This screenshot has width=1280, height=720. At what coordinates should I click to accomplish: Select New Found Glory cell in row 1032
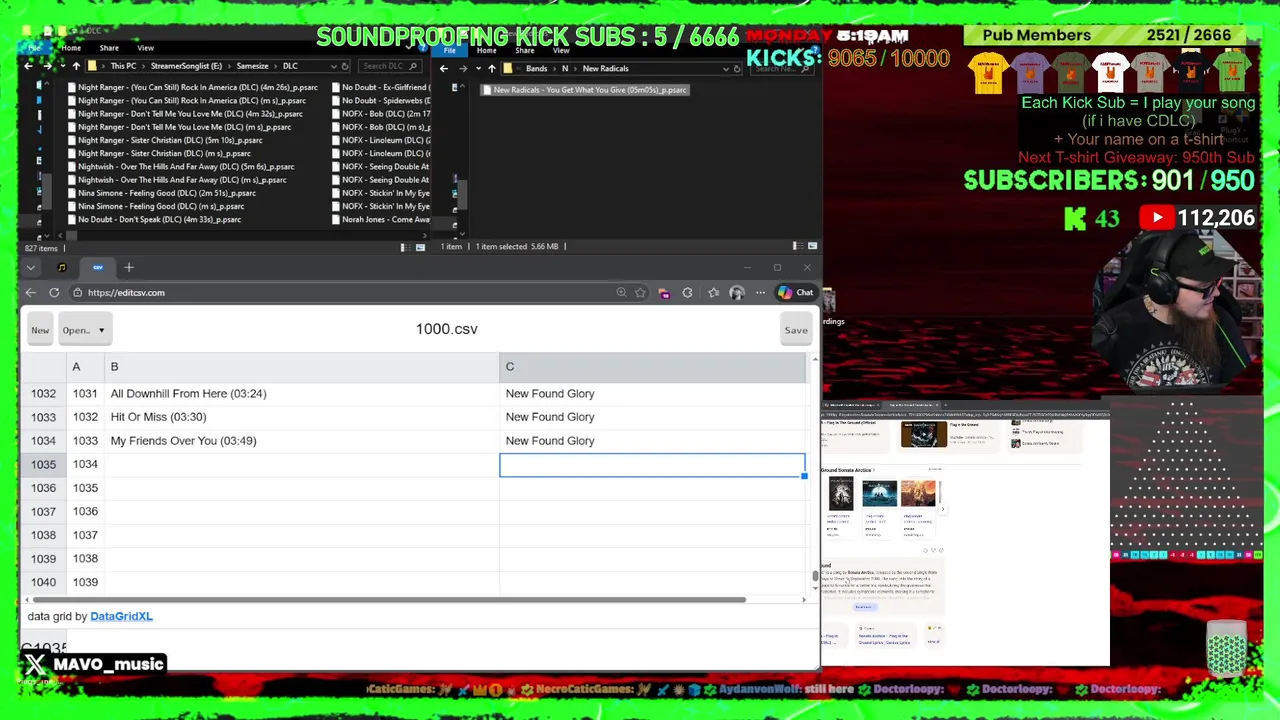pyautogui.click(x=652, y=394)
